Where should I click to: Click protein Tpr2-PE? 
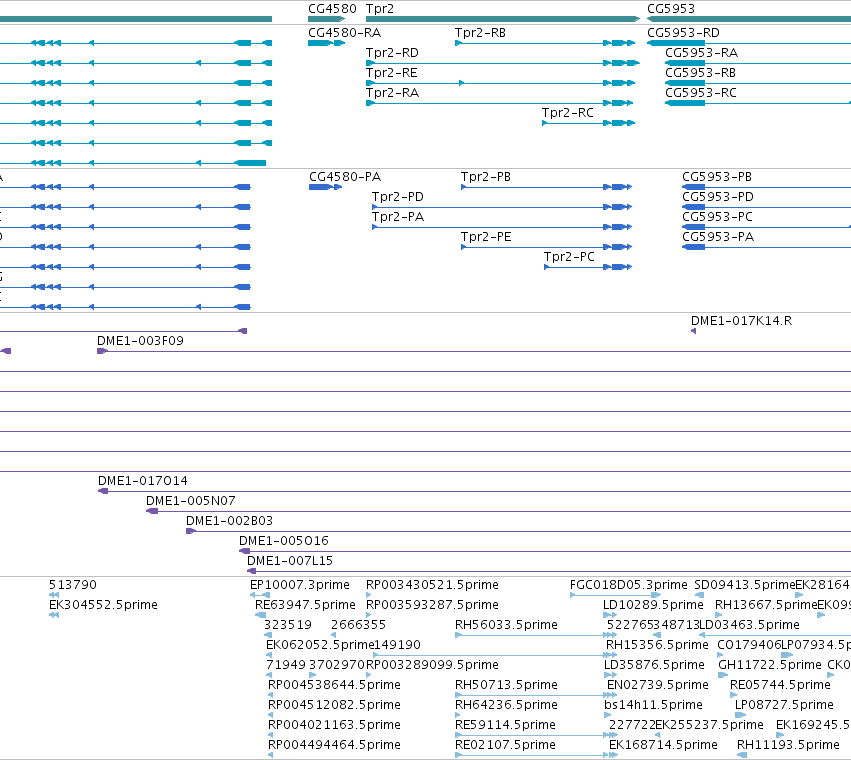486,237
